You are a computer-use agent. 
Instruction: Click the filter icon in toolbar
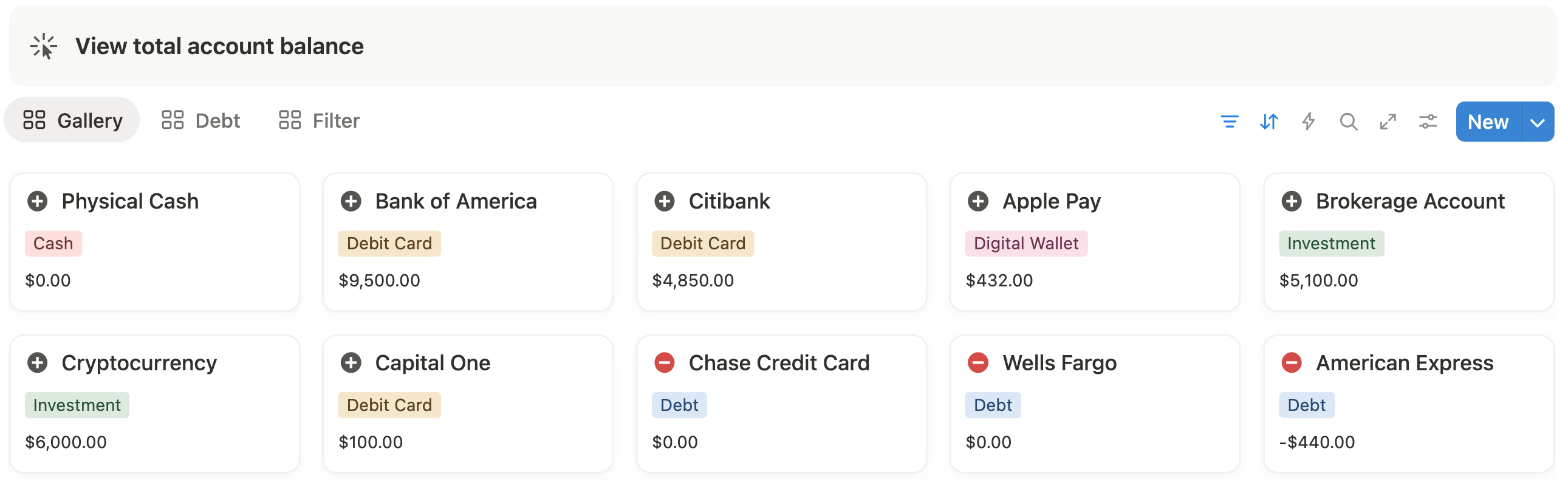[1229, 122]
